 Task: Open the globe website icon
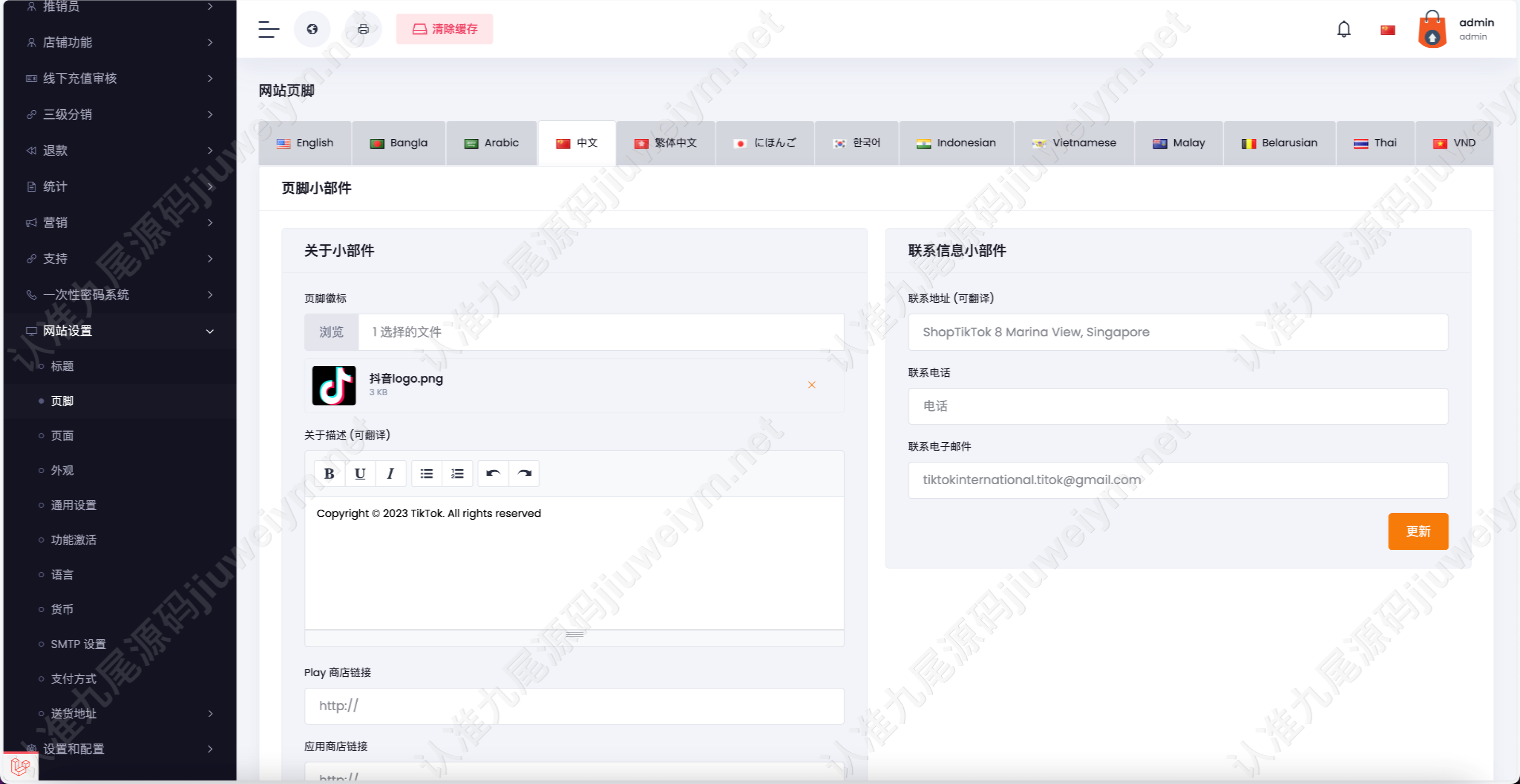[312, 29]
